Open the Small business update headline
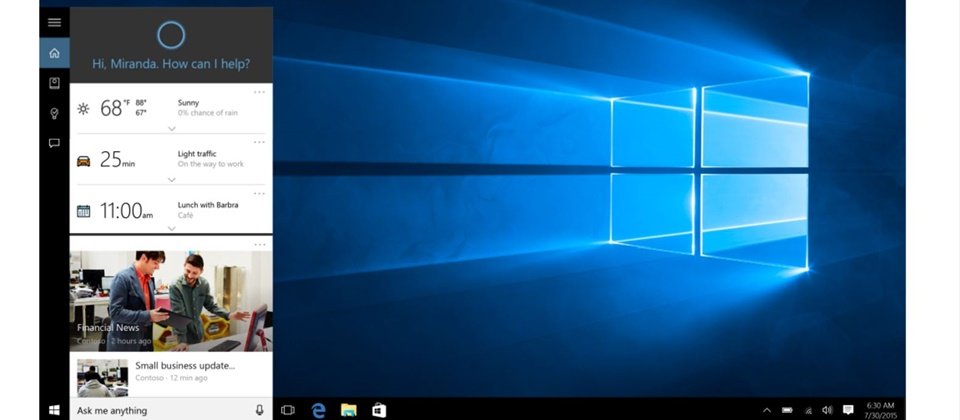The width and height of the screenshot is (960, 420). tap(186, 366)
